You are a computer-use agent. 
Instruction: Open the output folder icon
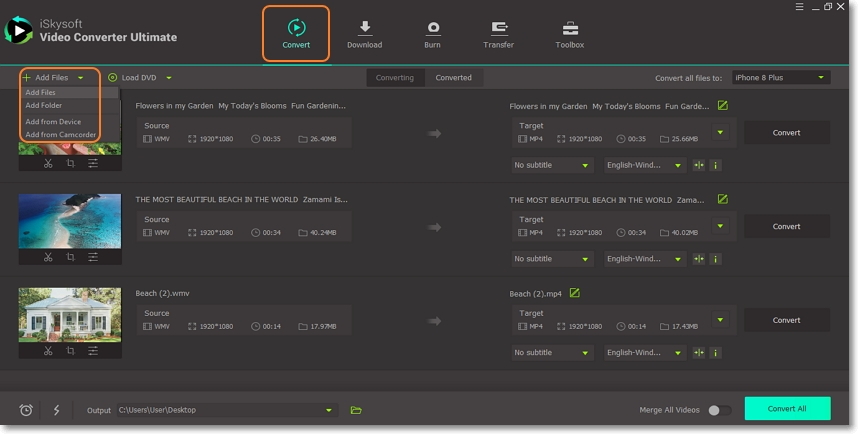pos(356,410)
